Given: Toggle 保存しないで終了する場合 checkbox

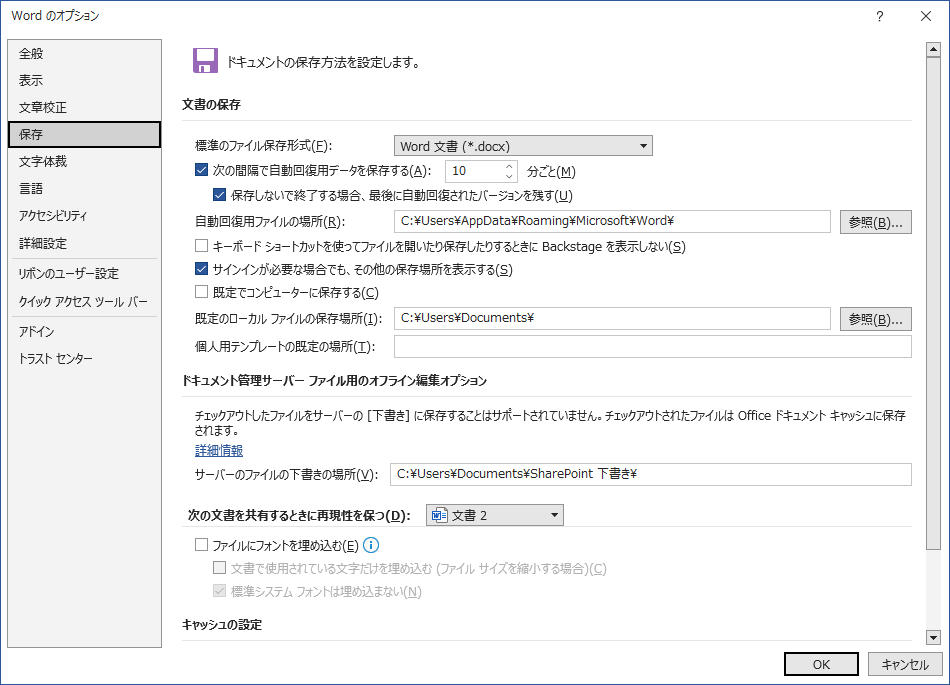Looking at the screenshot, I should [219, 195].
